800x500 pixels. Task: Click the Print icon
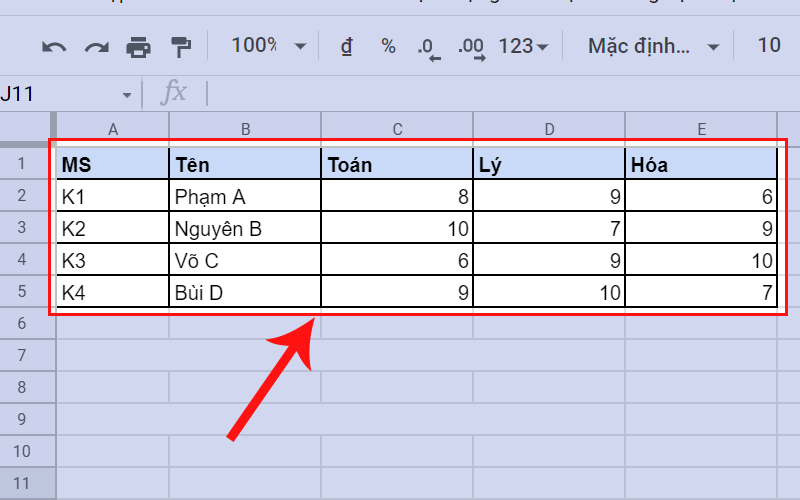[138, 46]
